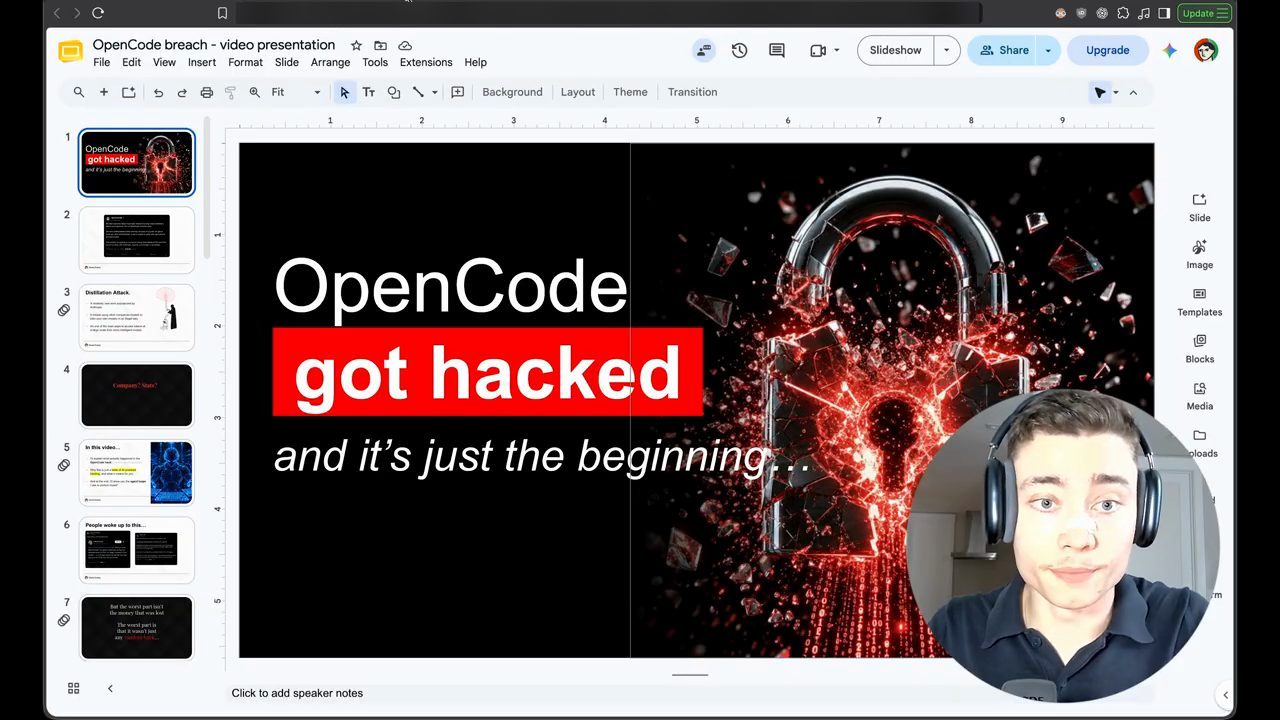
Task: See document cloud save status
Action: pos(405,45)
